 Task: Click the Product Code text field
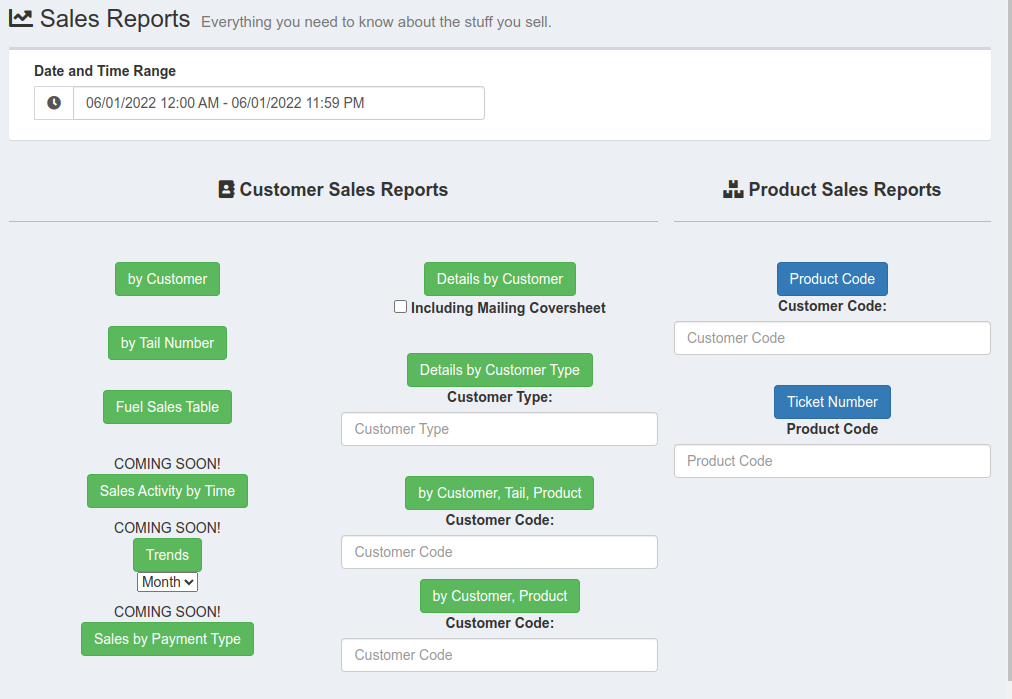tap(832, 461)
